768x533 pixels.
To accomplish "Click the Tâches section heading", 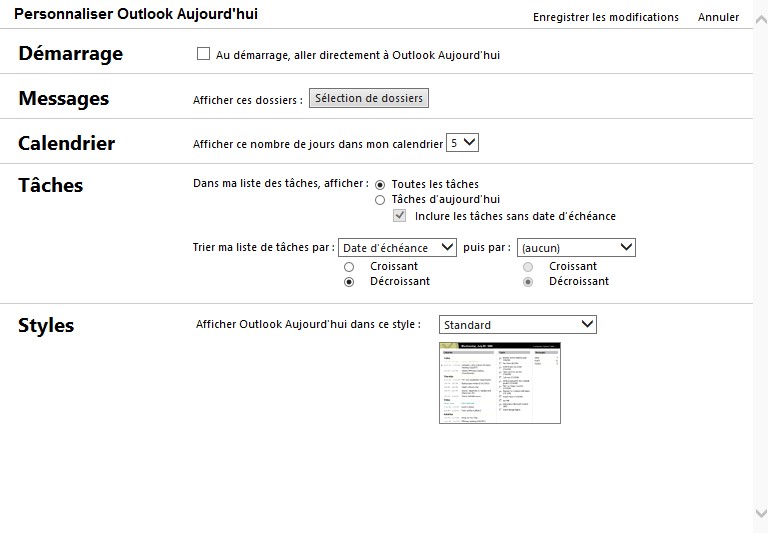I will click(x=50, y=185).
